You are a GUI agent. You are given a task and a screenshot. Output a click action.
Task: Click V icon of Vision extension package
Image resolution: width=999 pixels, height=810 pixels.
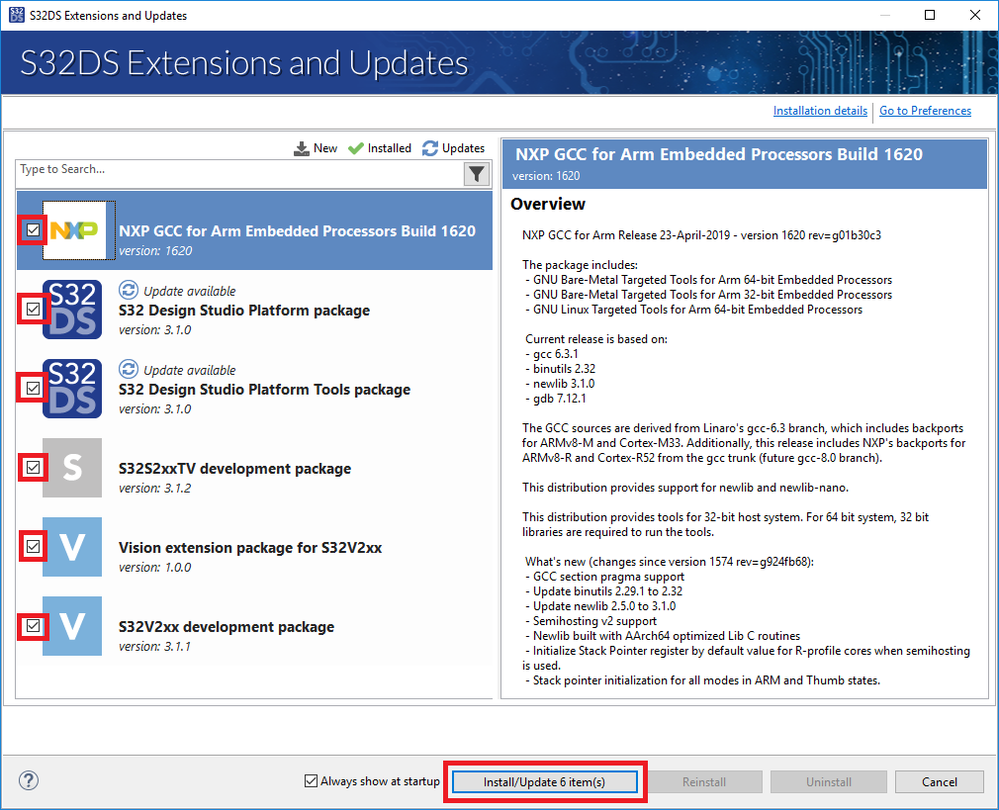pyautogui.click(x=72, y=547)
